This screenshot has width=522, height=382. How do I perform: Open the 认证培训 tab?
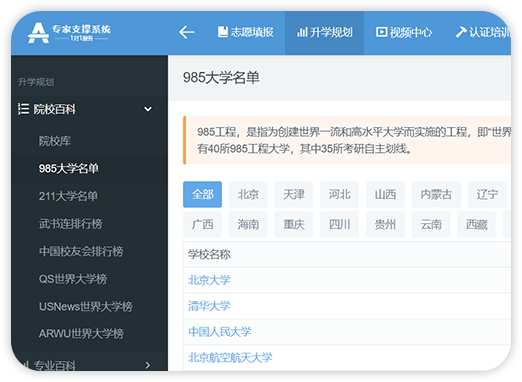(483, 32)
